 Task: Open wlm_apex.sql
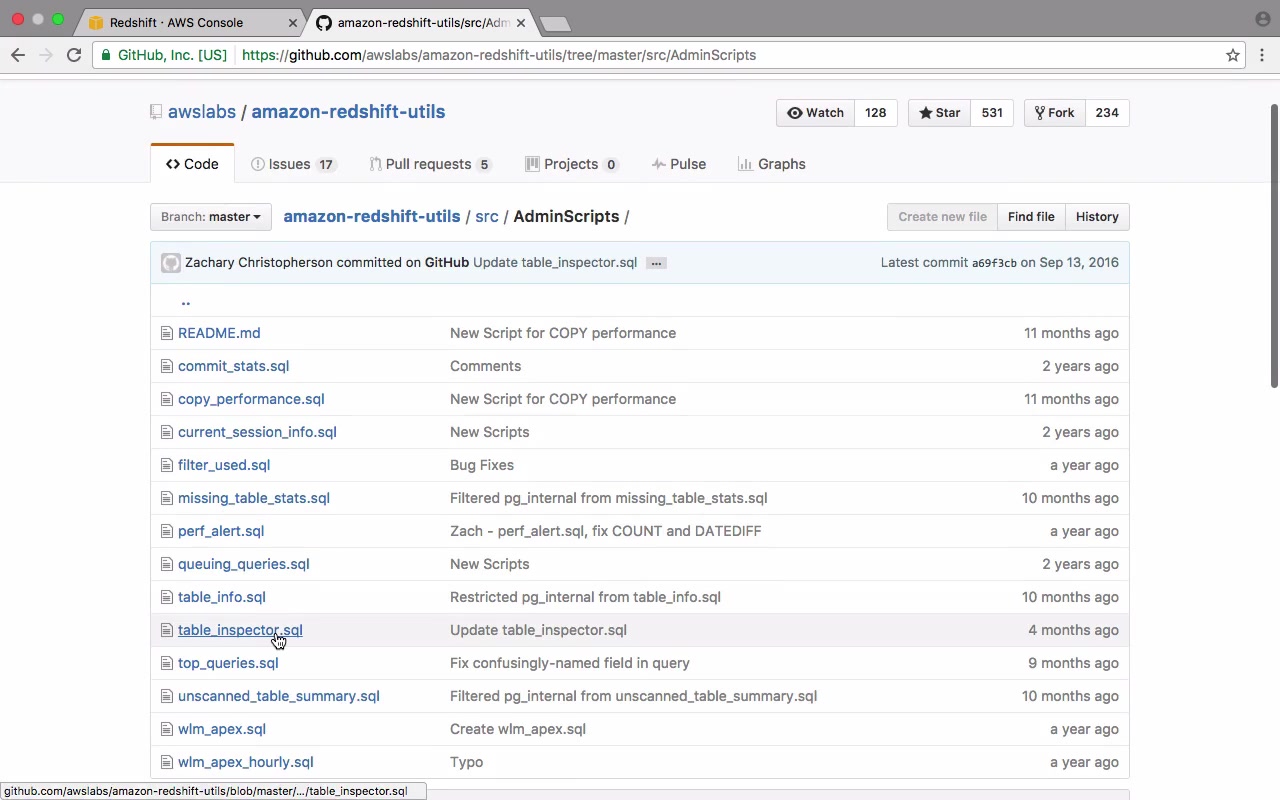point(222,729)
